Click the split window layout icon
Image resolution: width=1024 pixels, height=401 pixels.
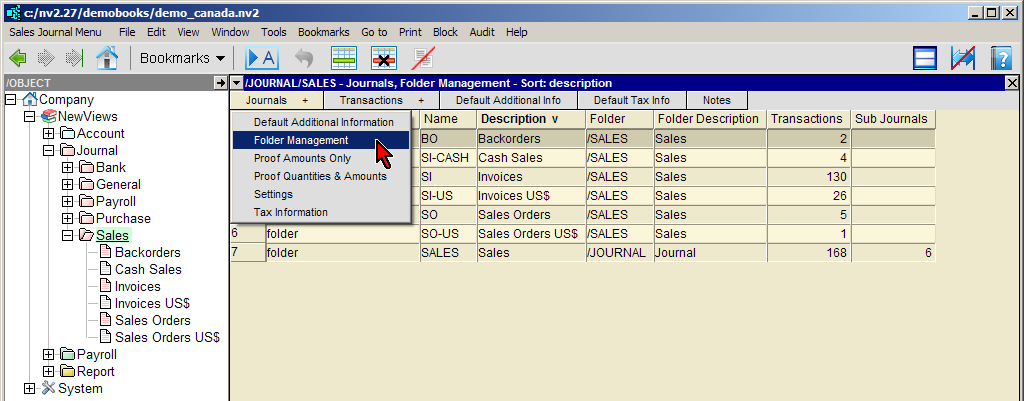(x=925, y=58)
